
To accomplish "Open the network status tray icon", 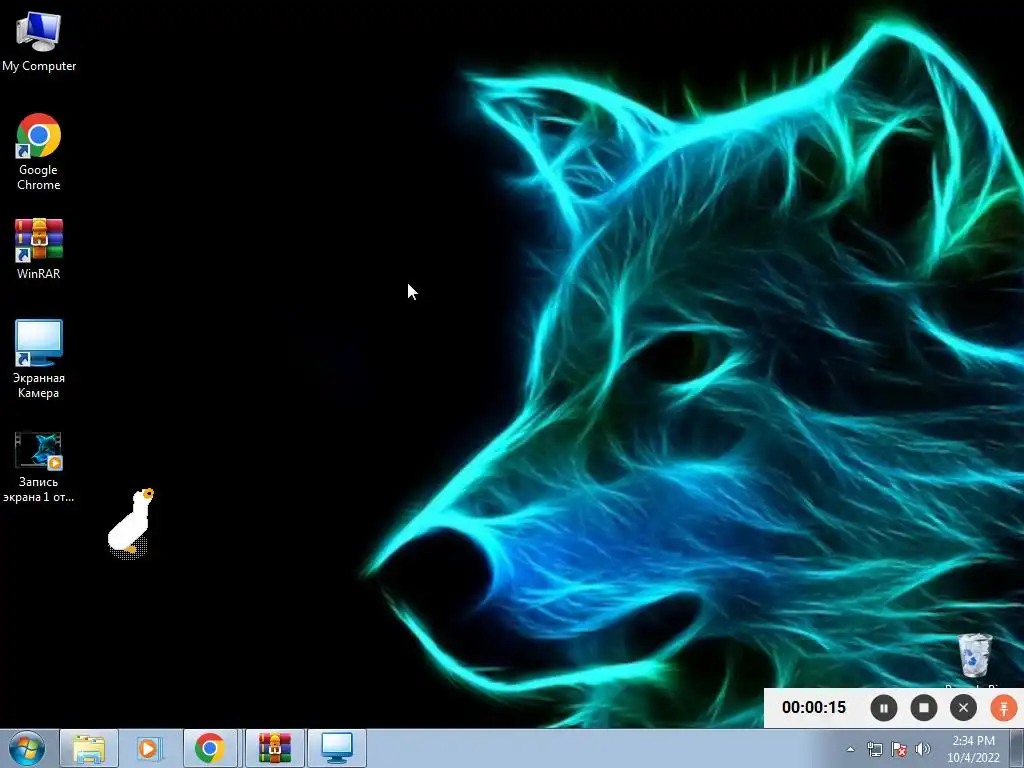I will (x=874, y=749).
